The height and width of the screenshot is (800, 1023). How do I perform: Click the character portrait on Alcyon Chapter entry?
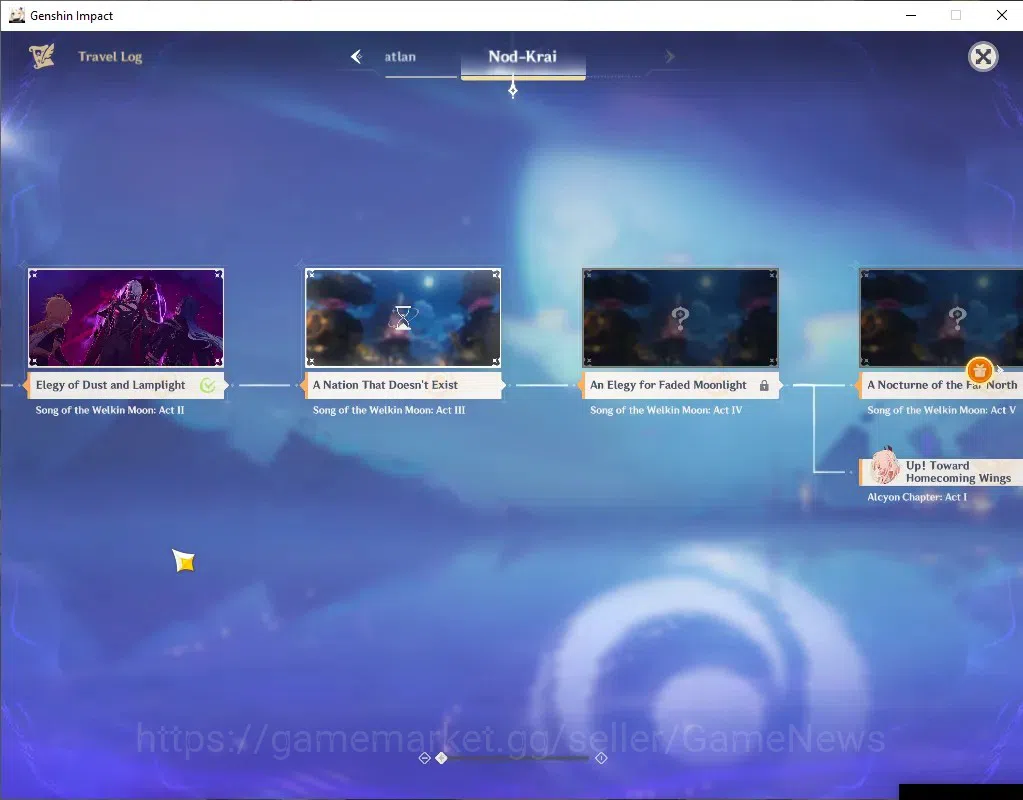click(884, 466)
